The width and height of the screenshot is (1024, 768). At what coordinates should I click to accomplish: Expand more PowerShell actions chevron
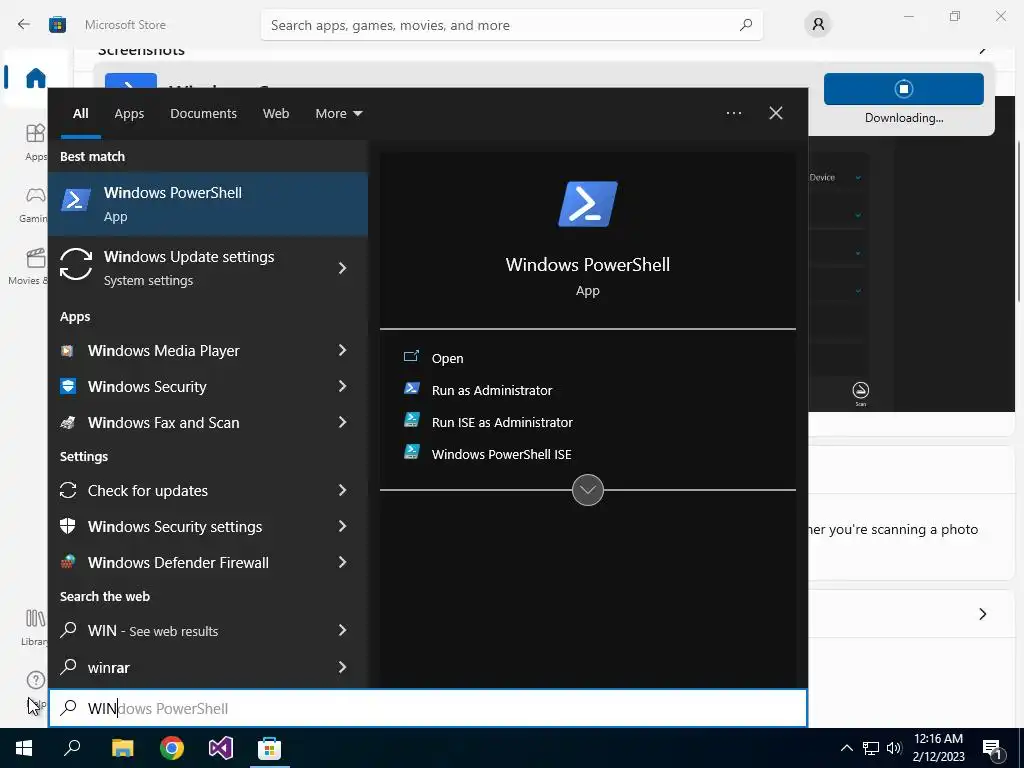(x=588, y=490)
